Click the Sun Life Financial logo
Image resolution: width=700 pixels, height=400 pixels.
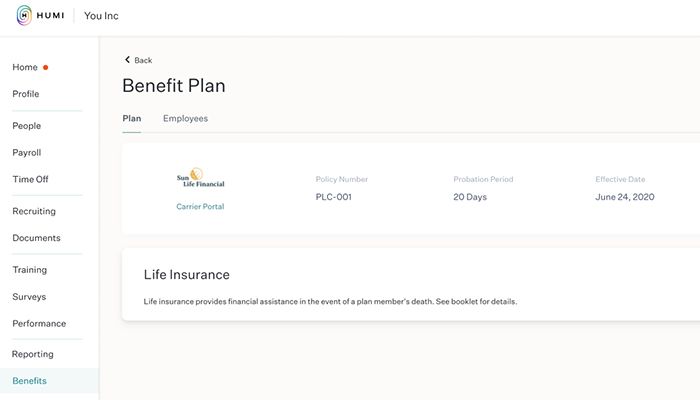tap(200, 179)
